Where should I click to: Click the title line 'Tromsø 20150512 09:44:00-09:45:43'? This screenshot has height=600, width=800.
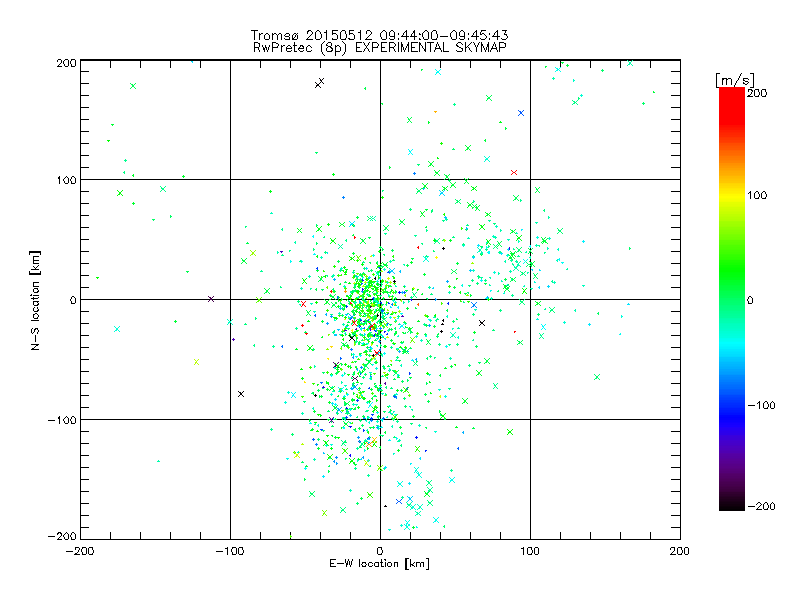tap(379, 35)
